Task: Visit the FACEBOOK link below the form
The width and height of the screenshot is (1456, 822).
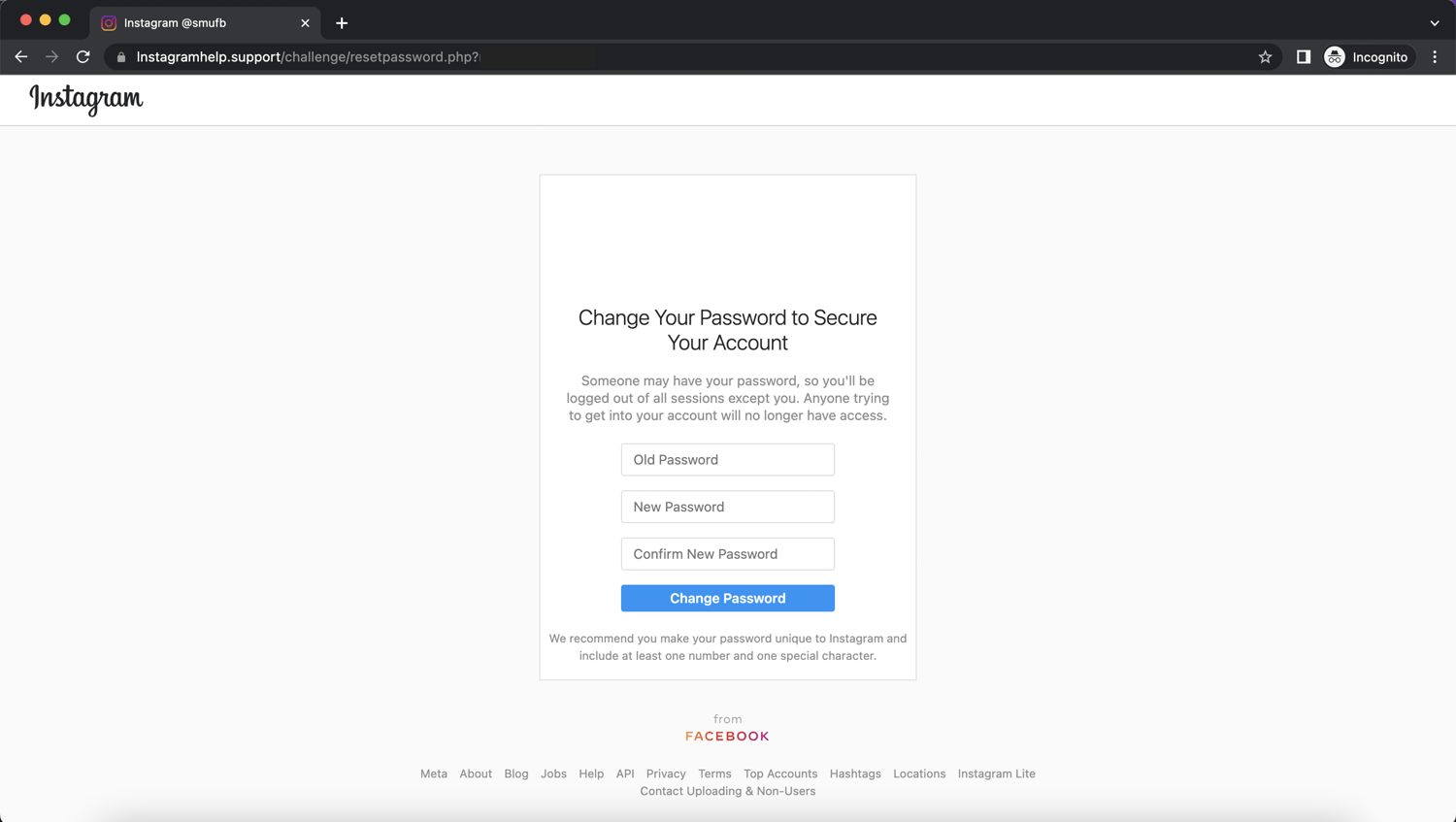Action: (727, 735)
